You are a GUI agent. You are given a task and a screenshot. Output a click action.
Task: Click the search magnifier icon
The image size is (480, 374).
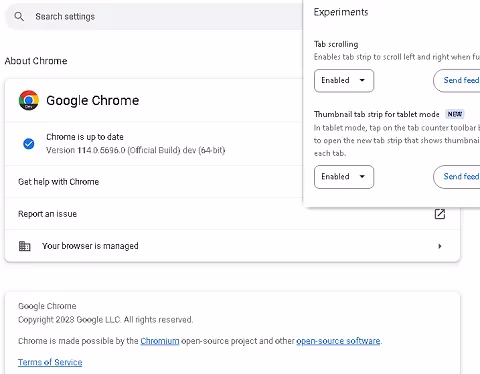click(x=19, y=16)
